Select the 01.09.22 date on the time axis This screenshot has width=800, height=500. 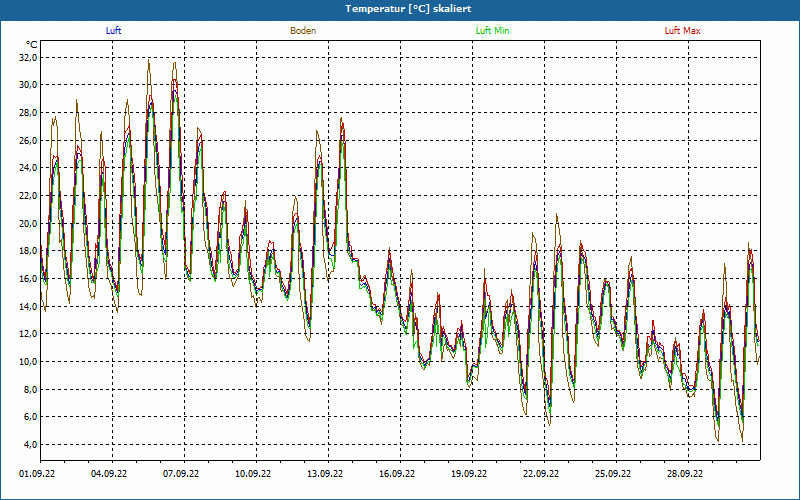point(38,475)
